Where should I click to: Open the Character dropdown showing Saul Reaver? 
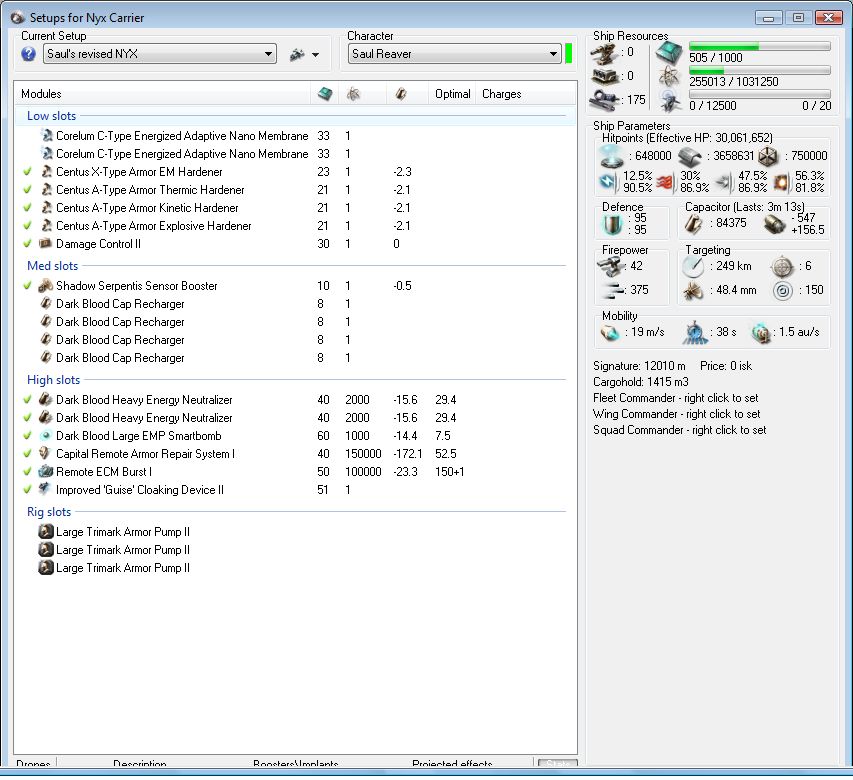coord(454,54)
